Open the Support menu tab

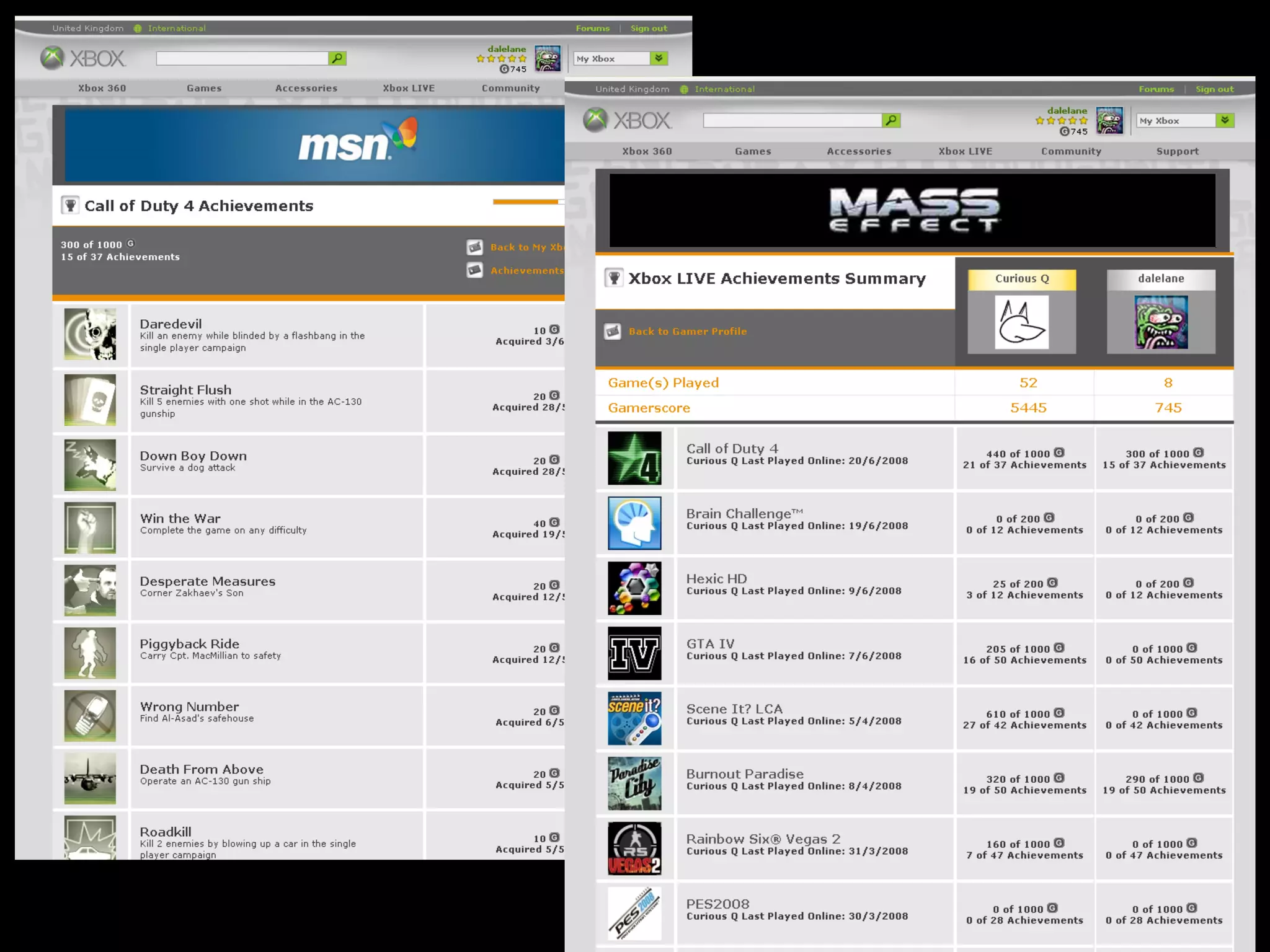pos(1177,151)
